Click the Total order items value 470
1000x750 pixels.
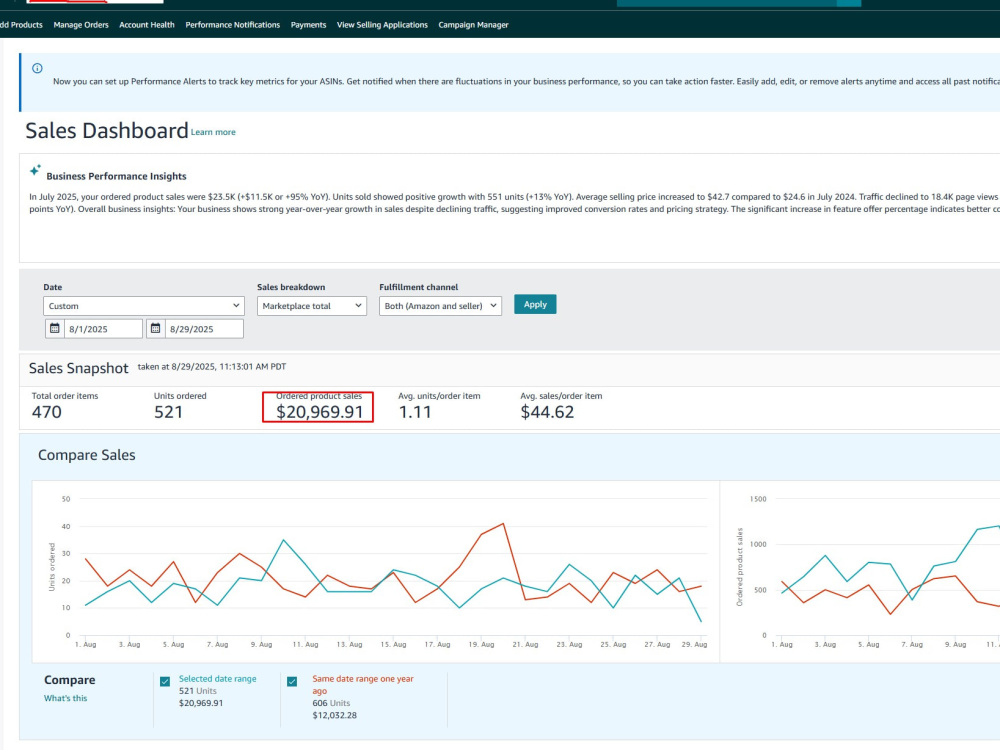pos(47,412)
